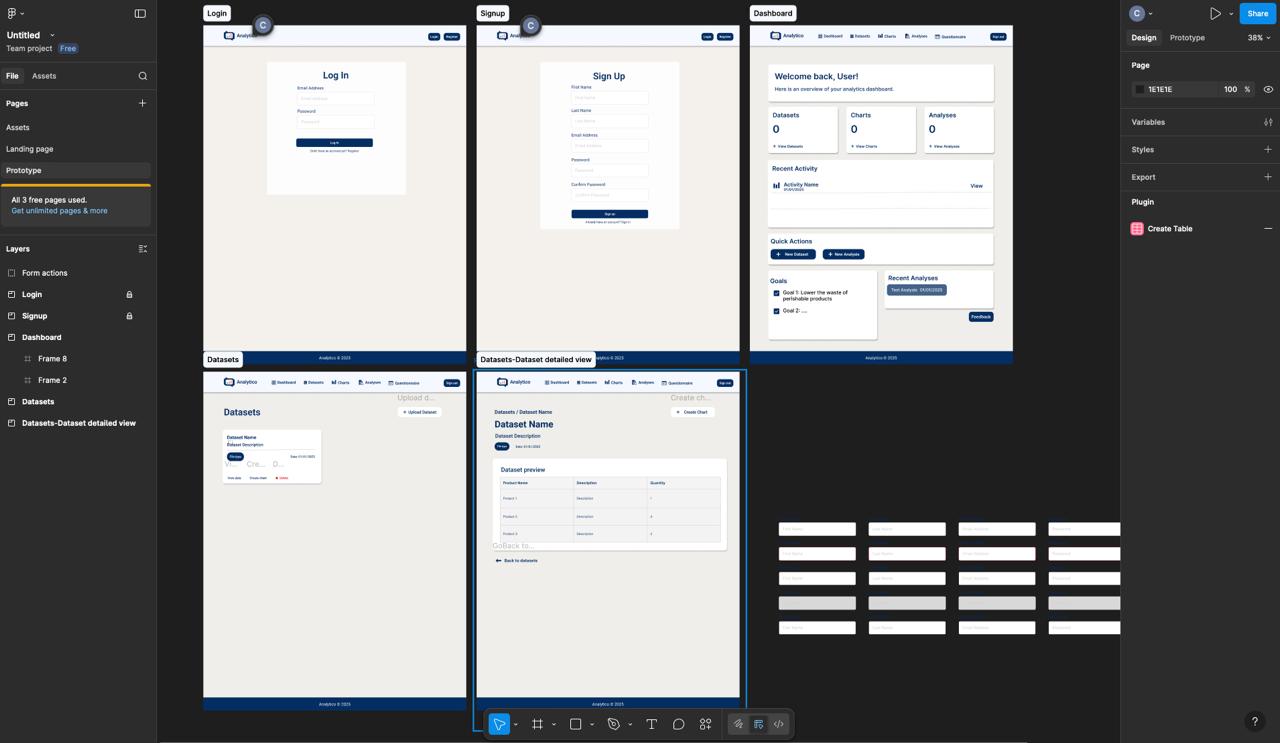This screenshot has height=743, width=1280.
Task: Open the 38% zoom dropdown
Action: tap(1259, 38)
